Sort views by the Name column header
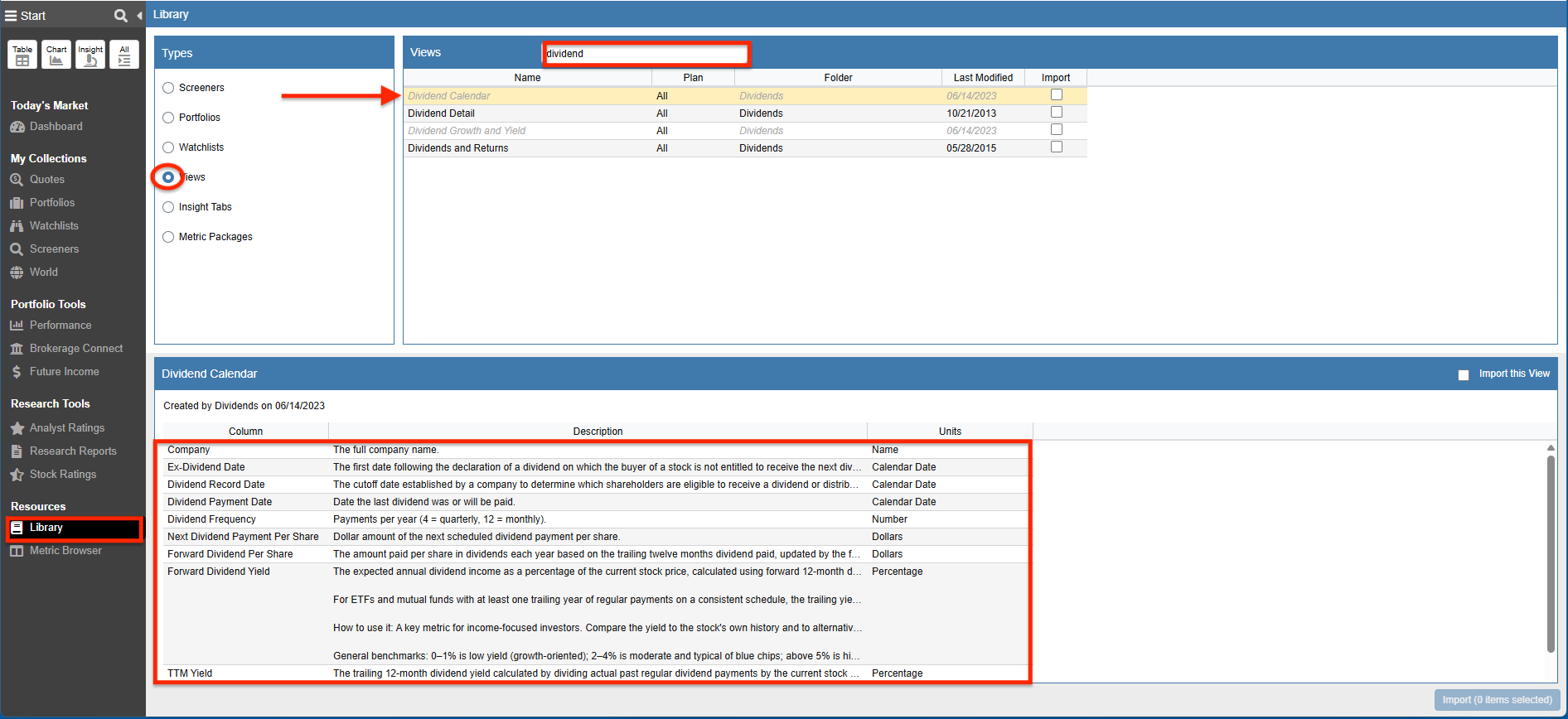Viewport: 1568px width, 719px height. pyautogui.click(x=527, y=78)
